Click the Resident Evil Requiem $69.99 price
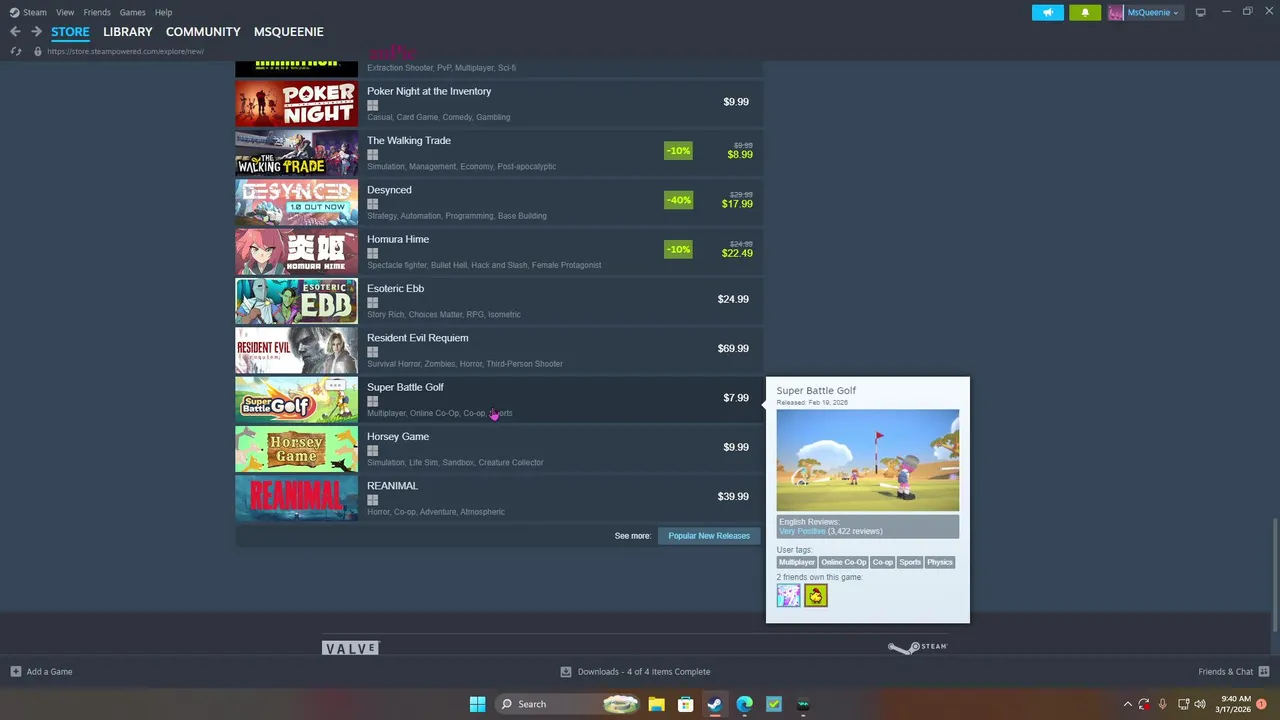 (733, 348)
